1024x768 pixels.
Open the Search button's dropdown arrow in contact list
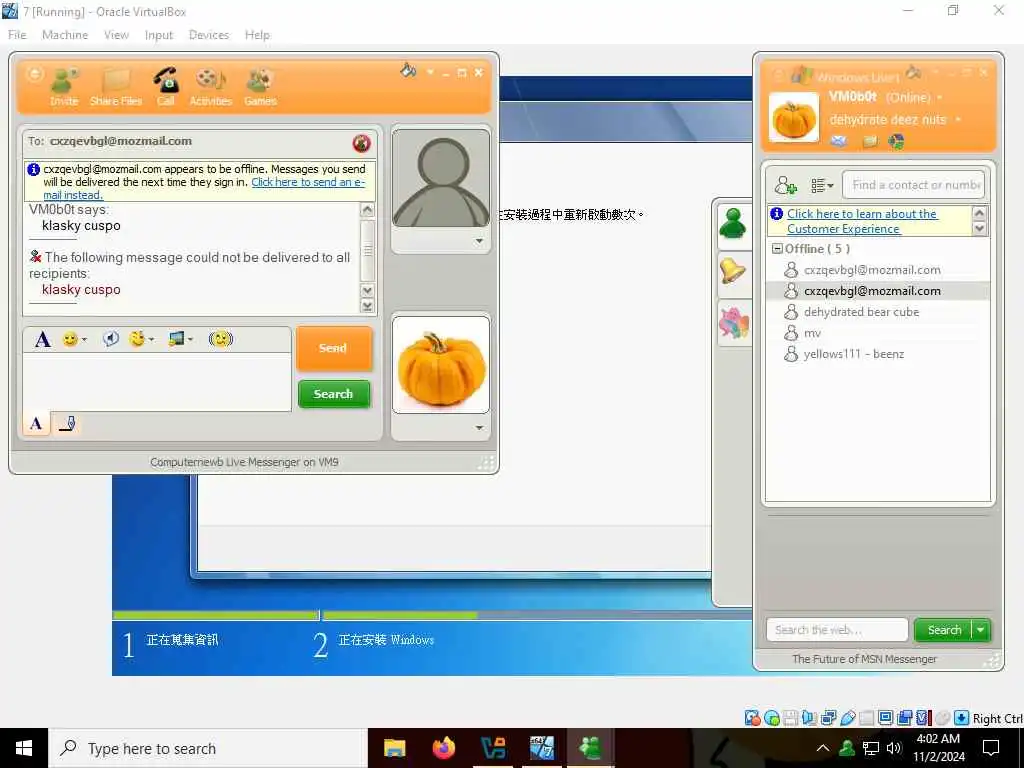(x=981, y=630)
